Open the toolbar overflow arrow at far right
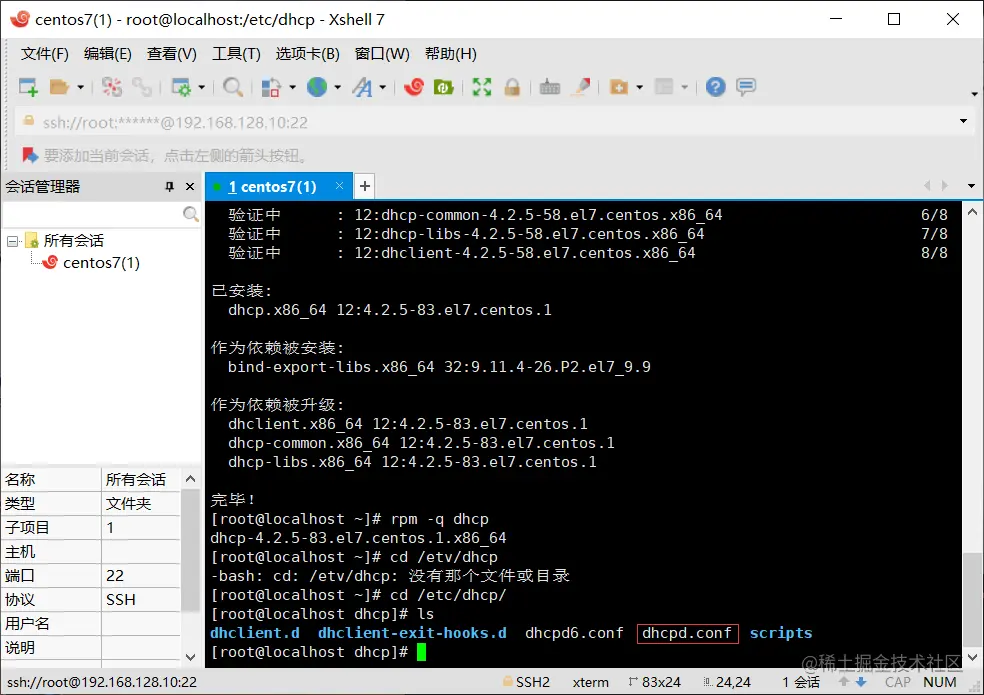Viewport: 984px width, 695px height. tap(974, 94)
